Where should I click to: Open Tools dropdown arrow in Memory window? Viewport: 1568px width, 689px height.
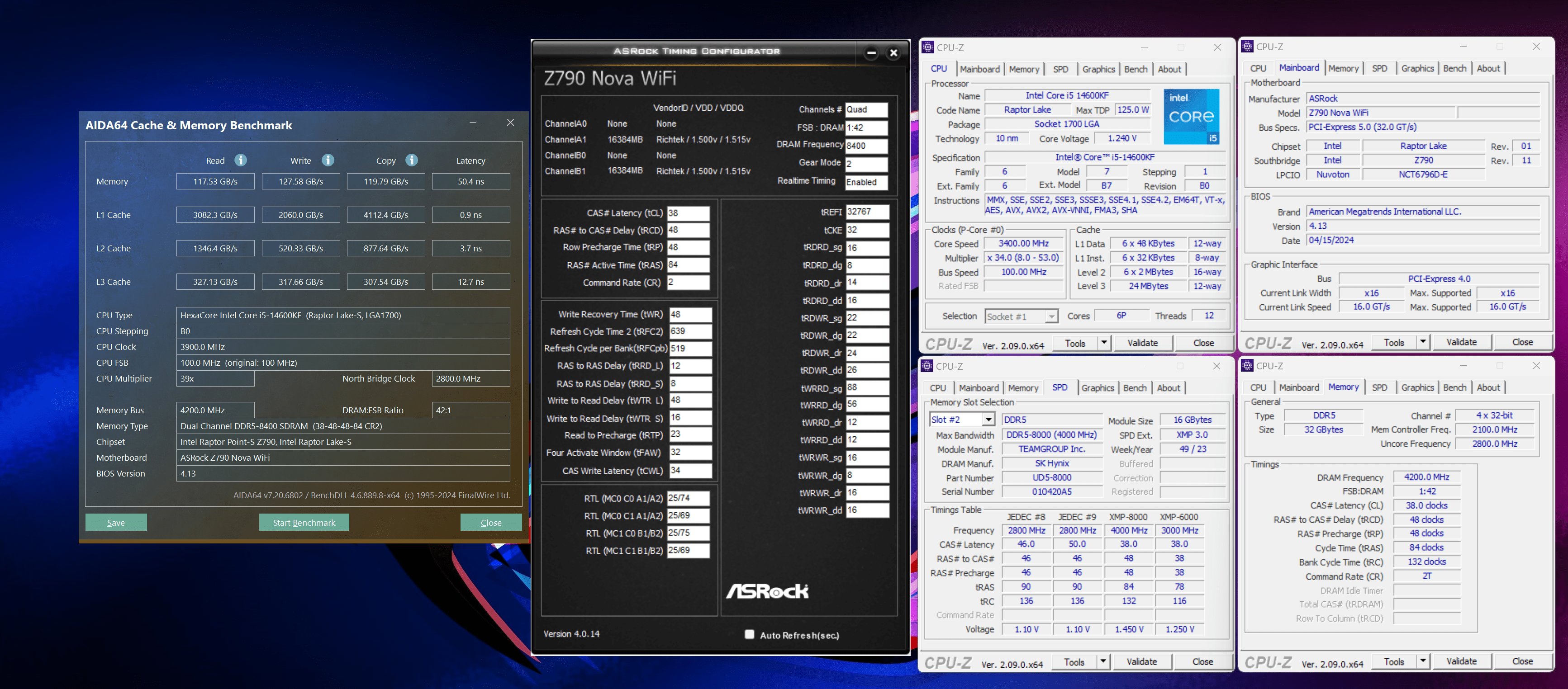coord(1423,661)
